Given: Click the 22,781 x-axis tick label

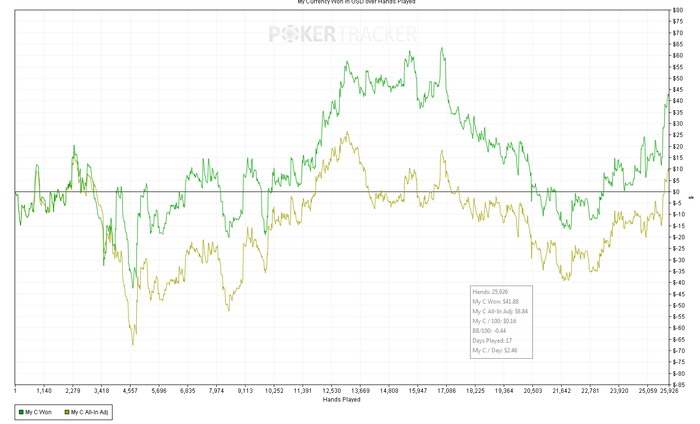Looking at the screenshot, I should point(590,391).
